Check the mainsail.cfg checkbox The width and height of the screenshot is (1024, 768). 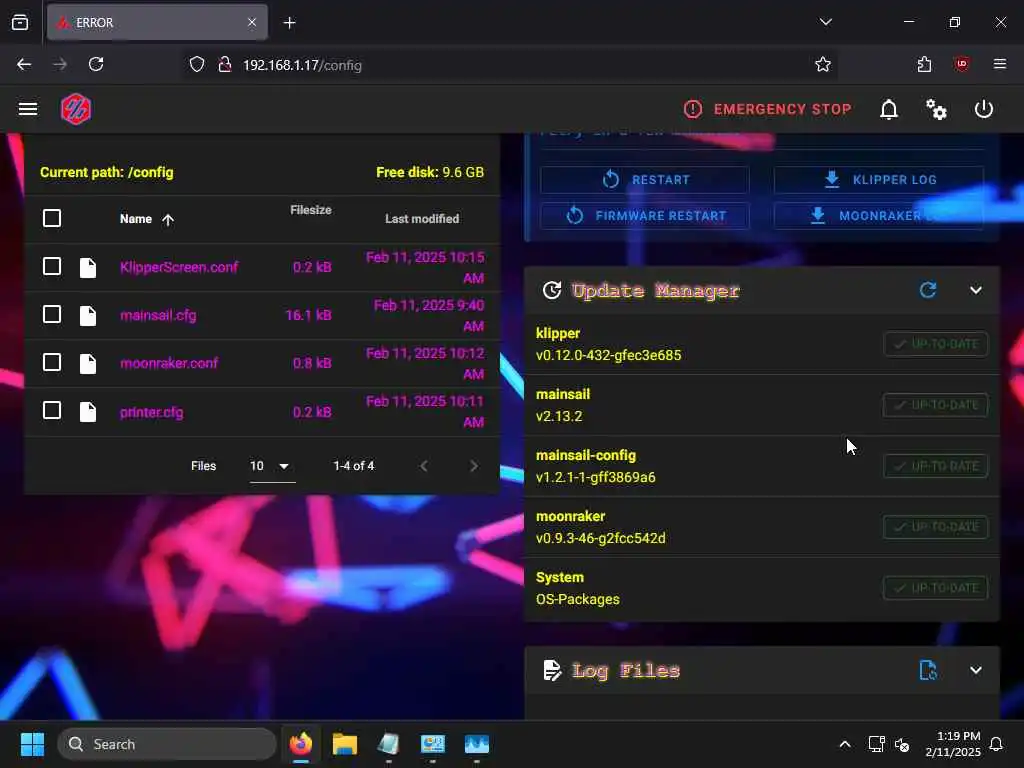click(52, 314)
